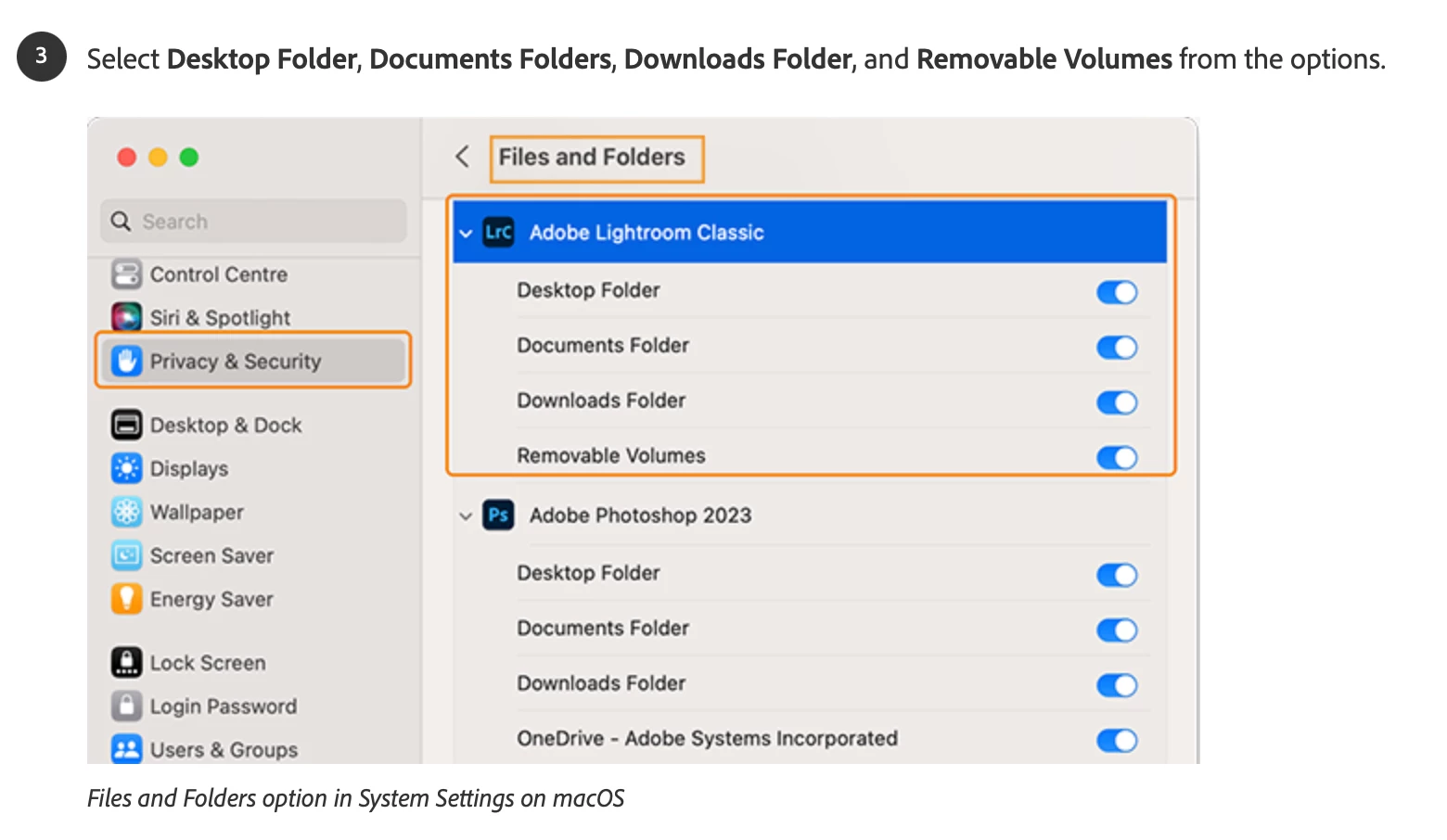The width and height of the screenshot is (1447, 840).
Task: Click the Lightroom Classic LrC app icon
Action: tap(498, 232)
